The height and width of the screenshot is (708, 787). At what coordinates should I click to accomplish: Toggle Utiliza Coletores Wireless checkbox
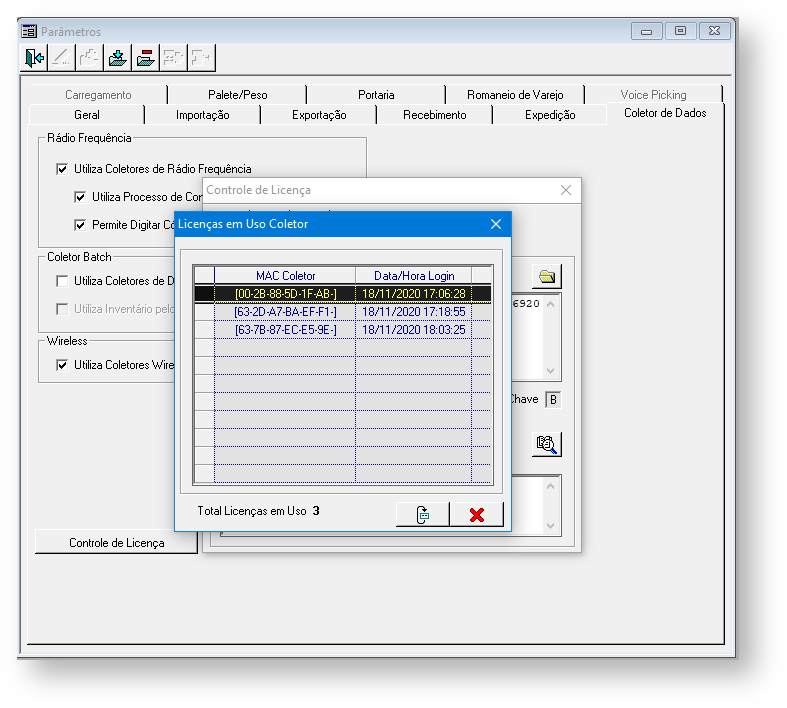pos(62,365)
